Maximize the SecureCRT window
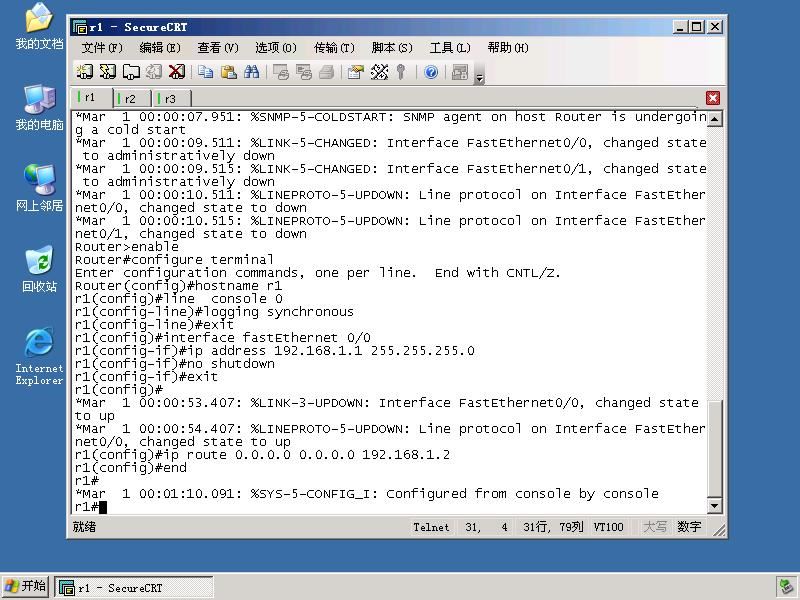The image size is (800, 600). pyautogui.click(x=697, y=27)
